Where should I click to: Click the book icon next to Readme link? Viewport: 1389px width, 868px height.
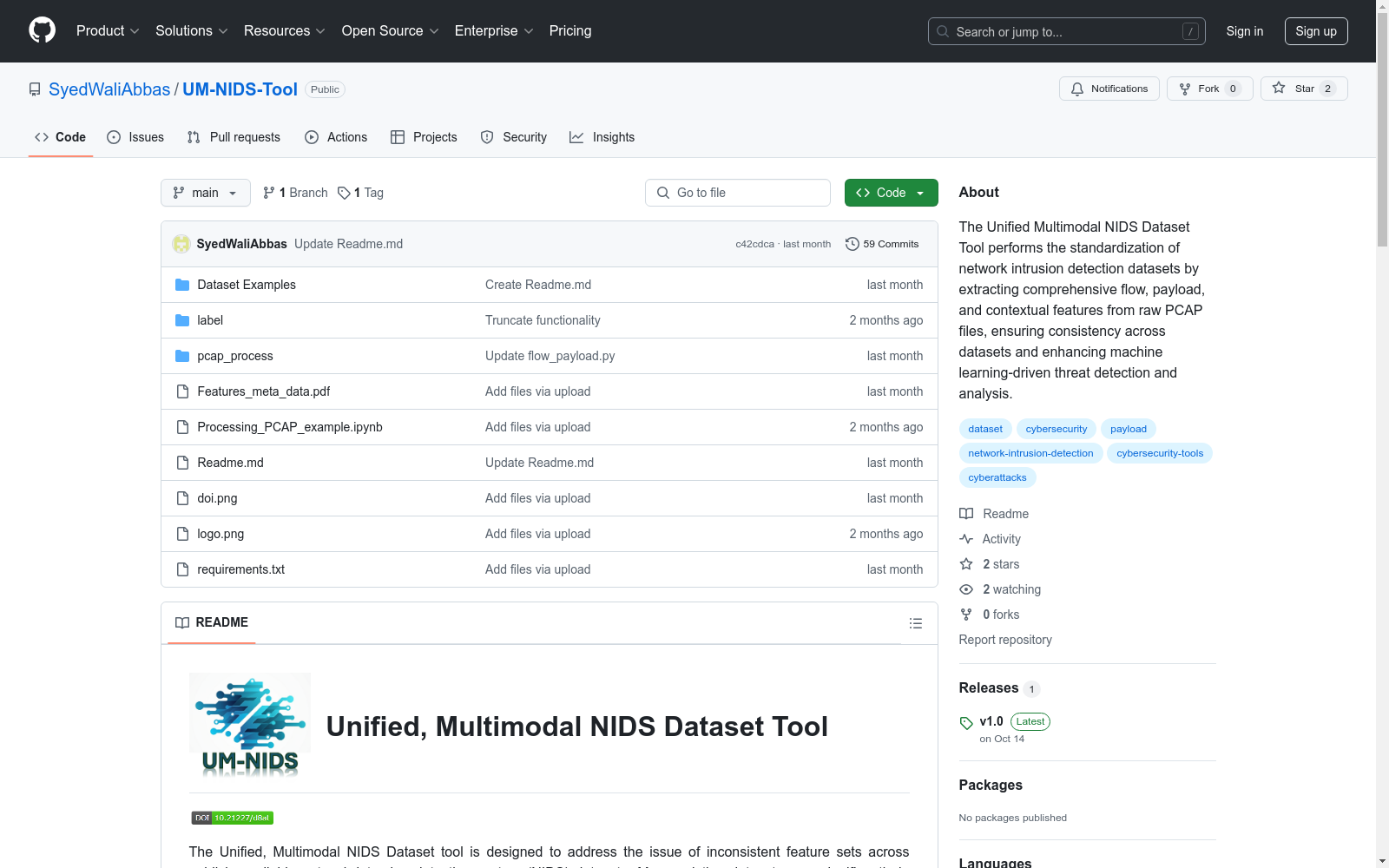tap(966, 514)
